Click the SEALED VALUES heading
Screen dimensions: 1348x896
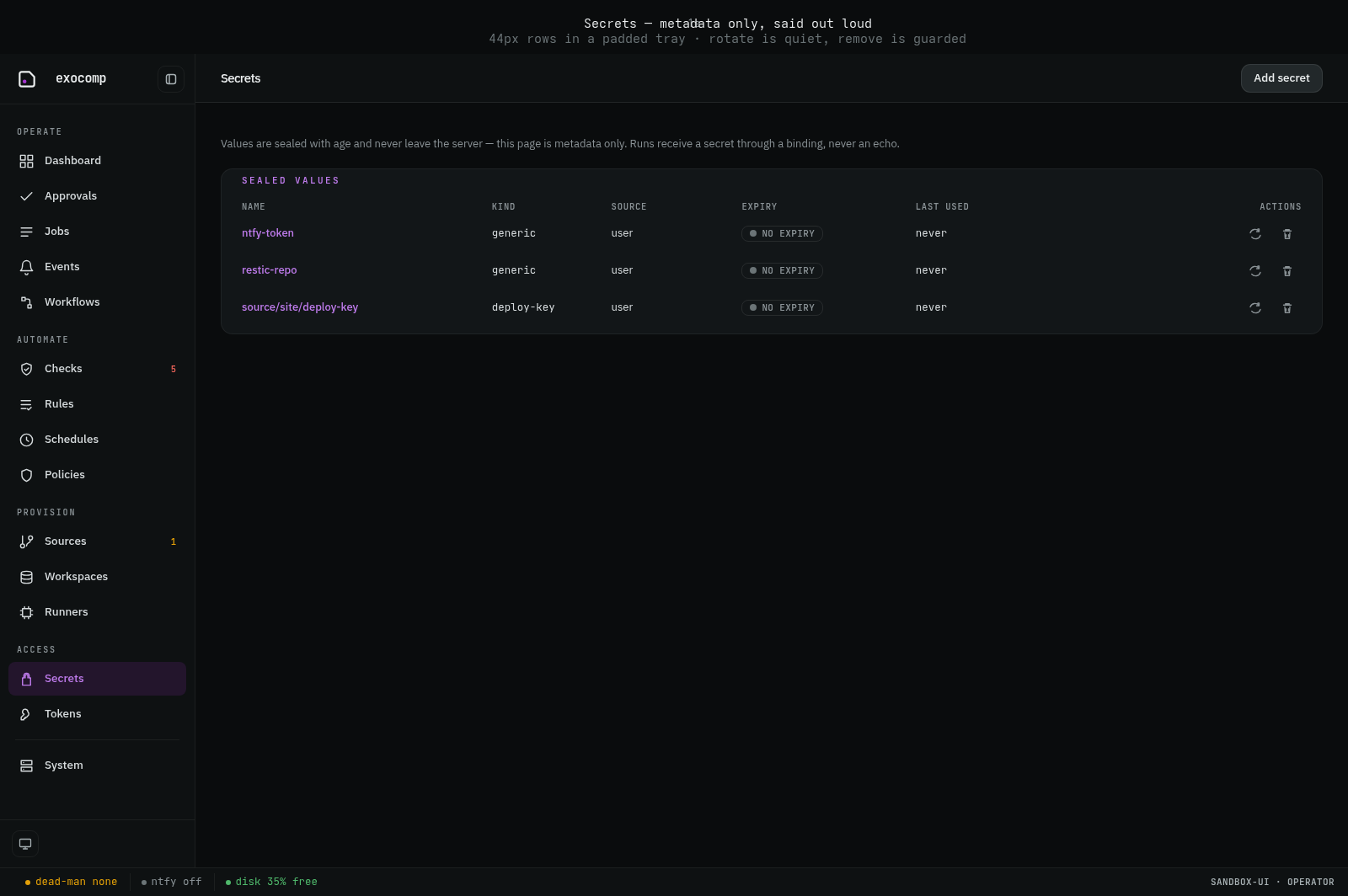click(x=291, y=181)
